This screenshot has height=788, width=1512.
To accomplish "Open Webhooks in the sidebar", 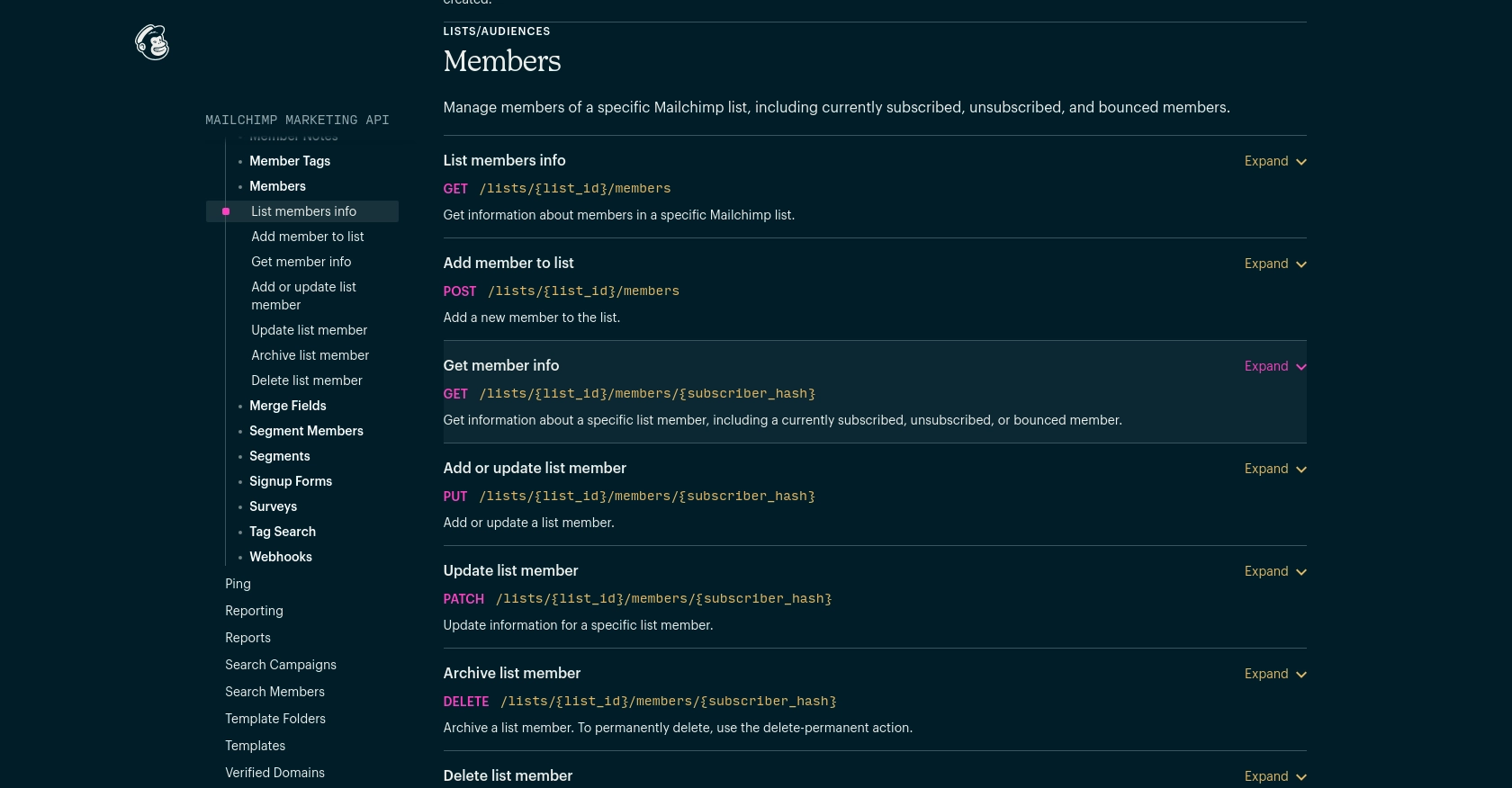I will point(281,557).
